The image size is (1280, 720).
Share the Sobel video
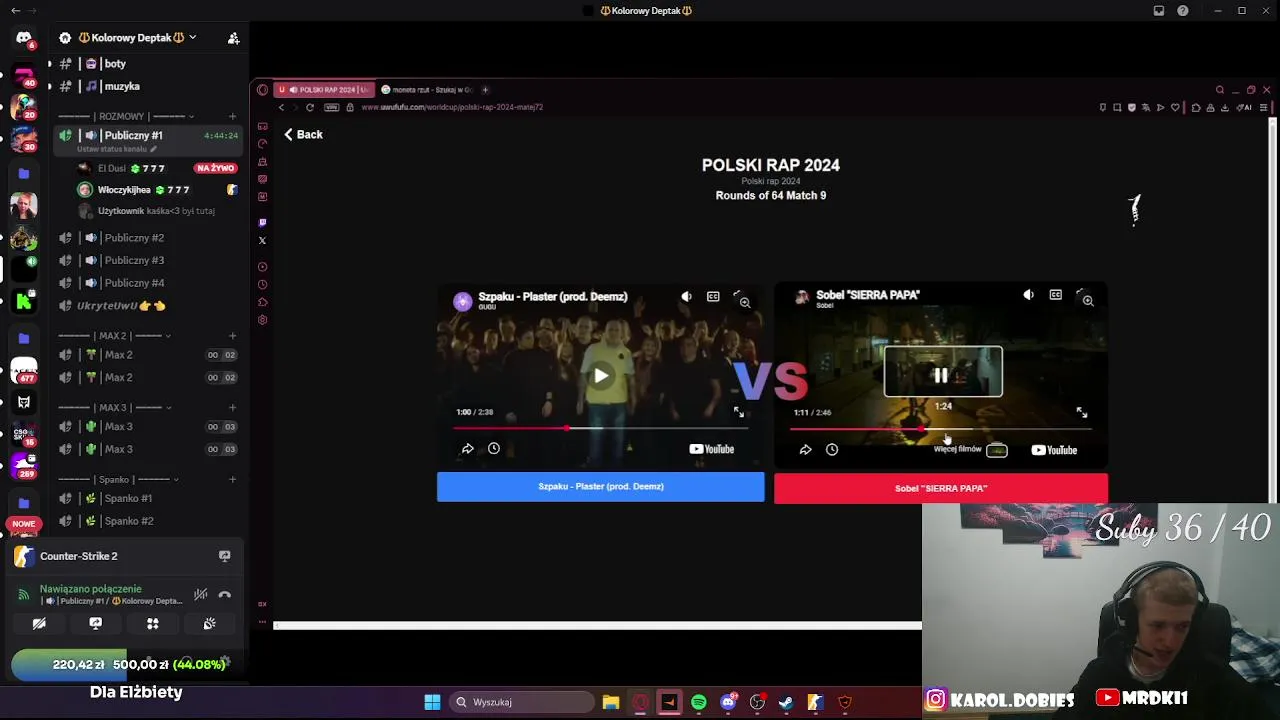[x=805, y=450]
